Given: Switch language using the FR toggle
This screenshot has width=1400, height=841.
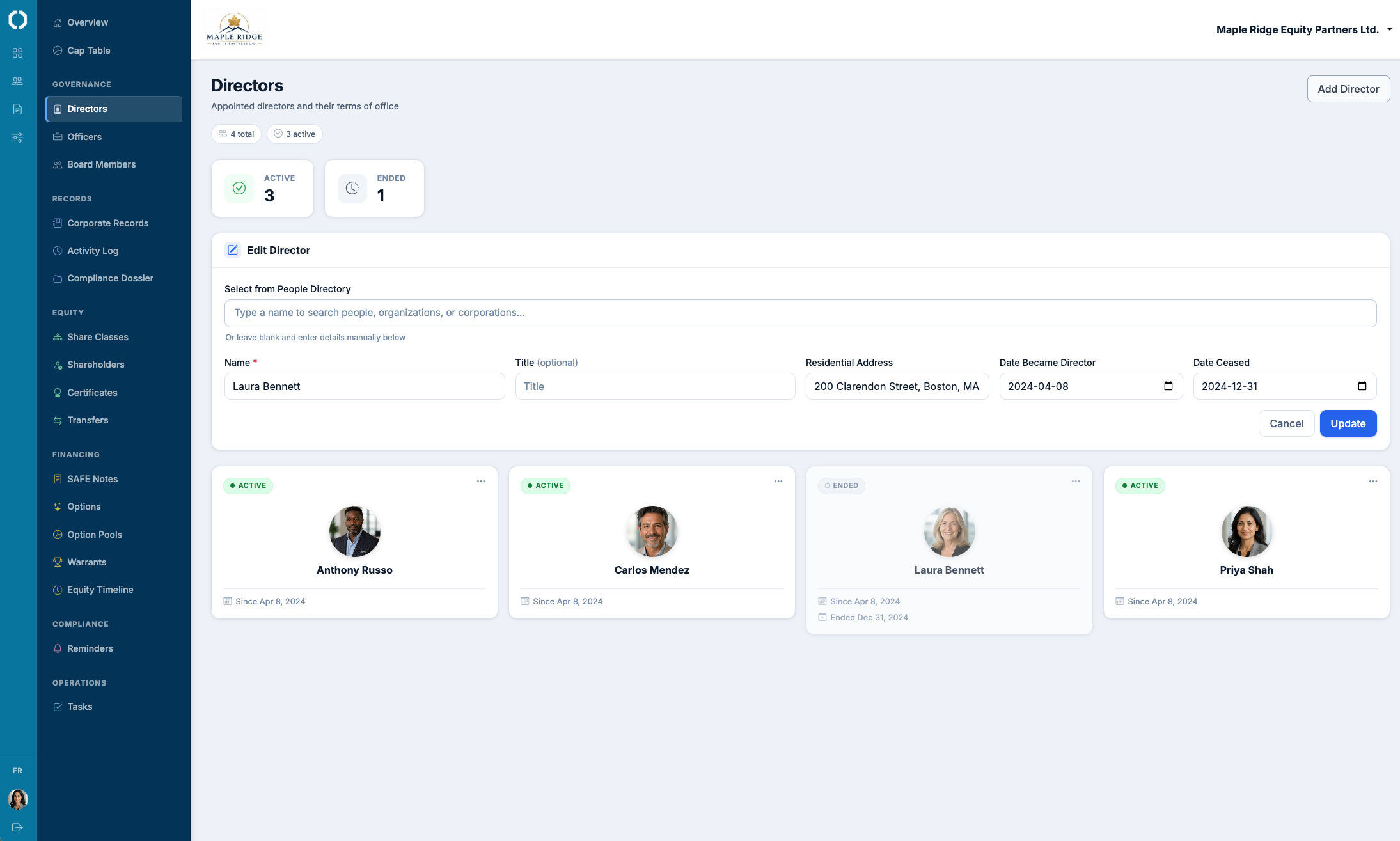Looking at the screenshot, I should click(x=18, y=771).
